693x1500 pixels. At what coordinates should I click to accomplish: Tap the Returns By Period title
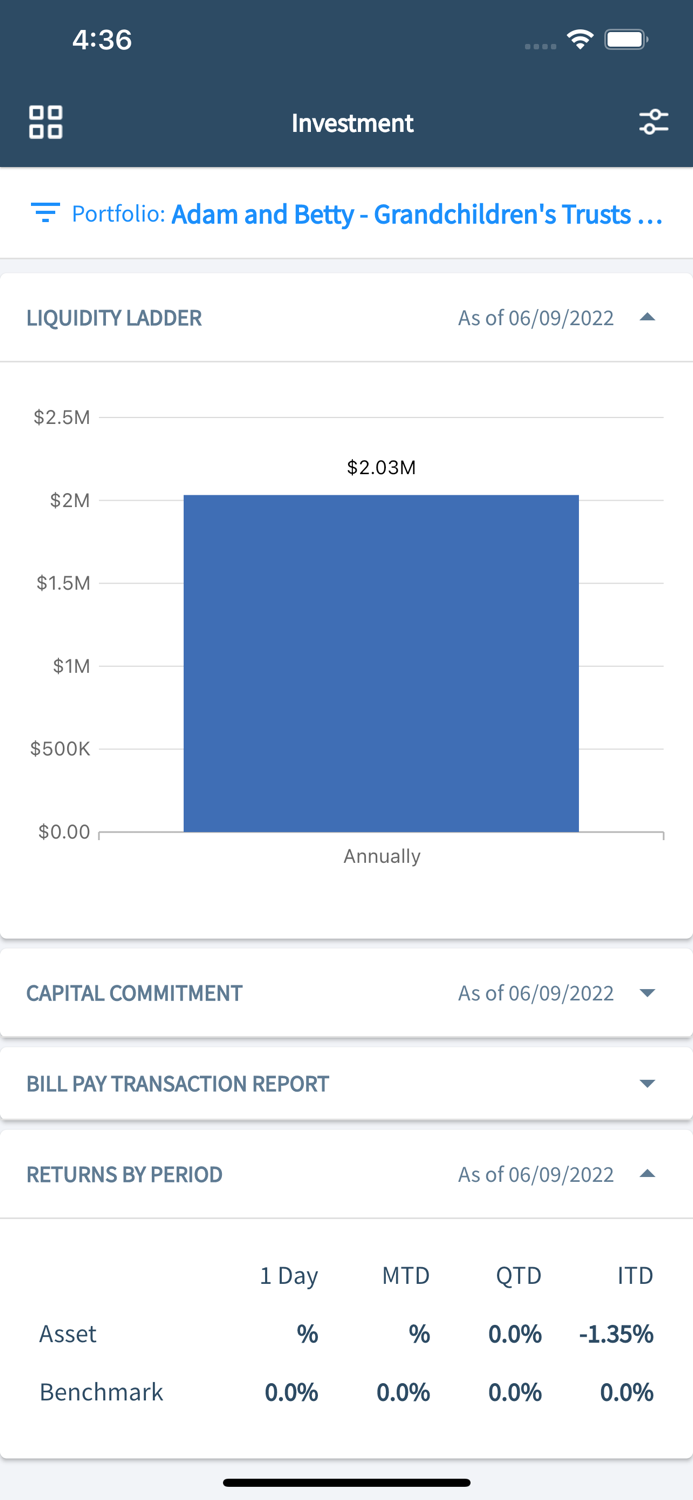click(x=124, y=1174)
